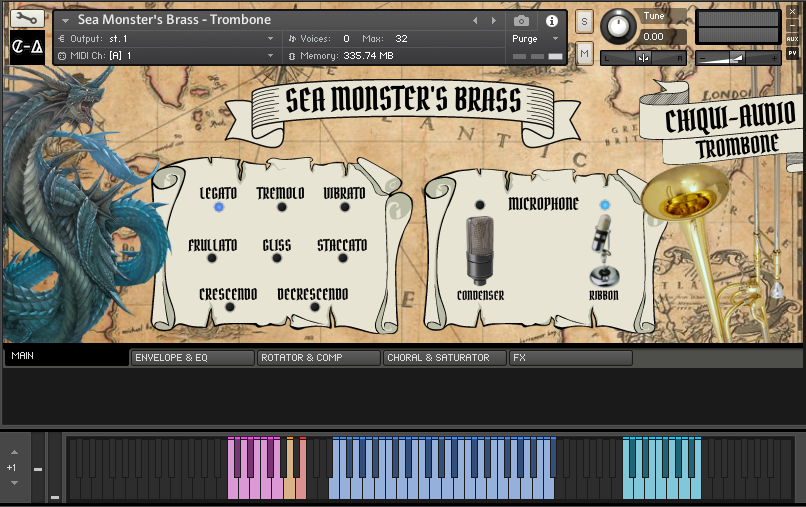Click the Max voices value 32

coord(401,39)
